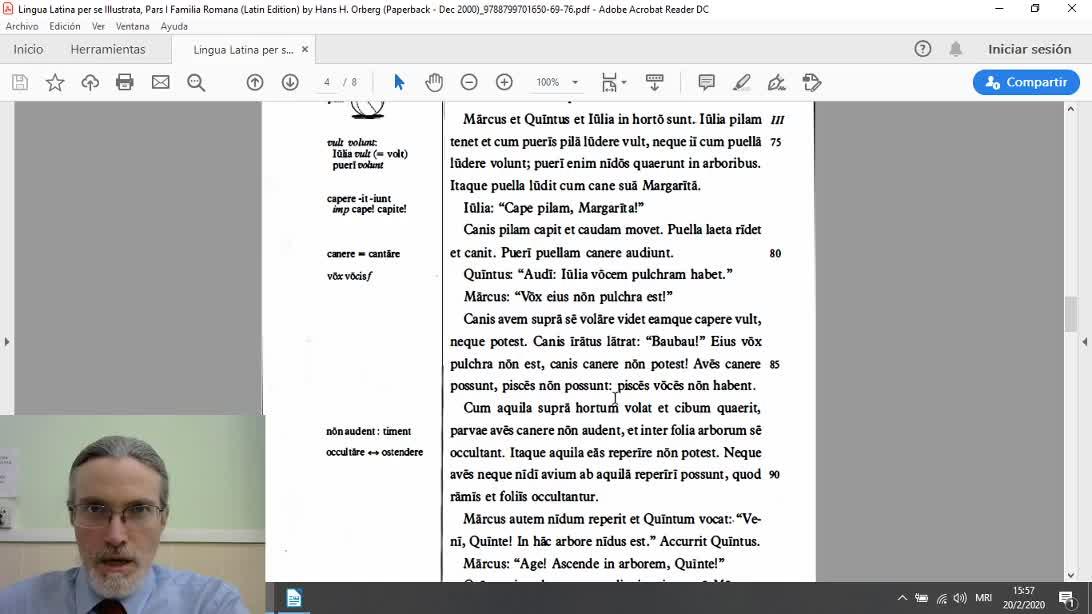
Task: Select the Lingua Latina per s... document tab
Action: (243, 49)
